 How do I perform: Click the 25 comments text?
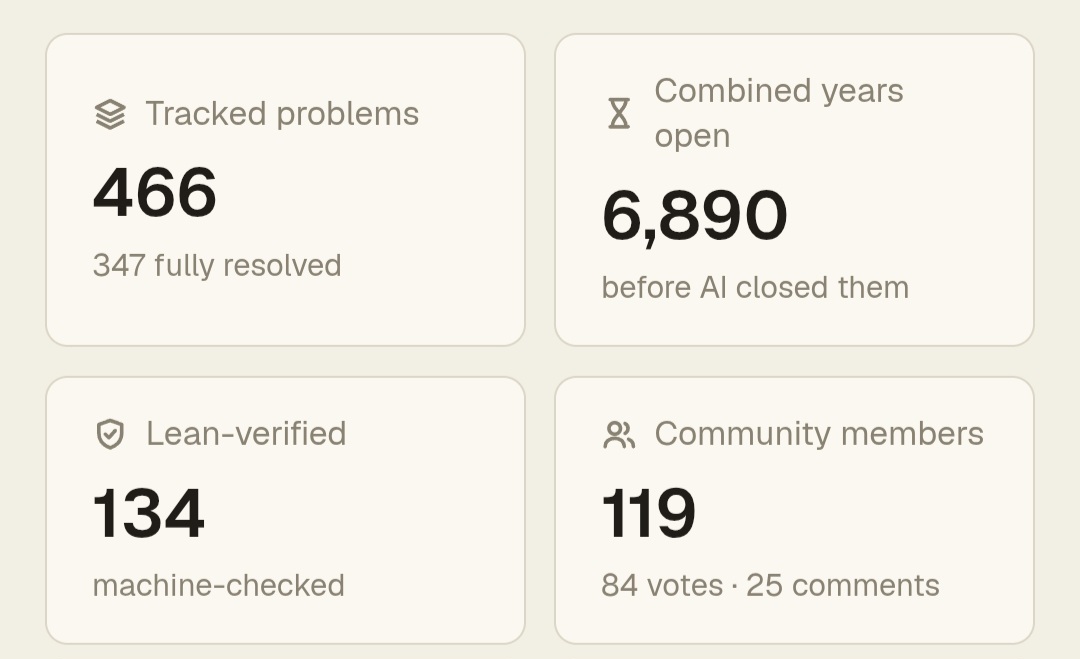pos(842,586)
